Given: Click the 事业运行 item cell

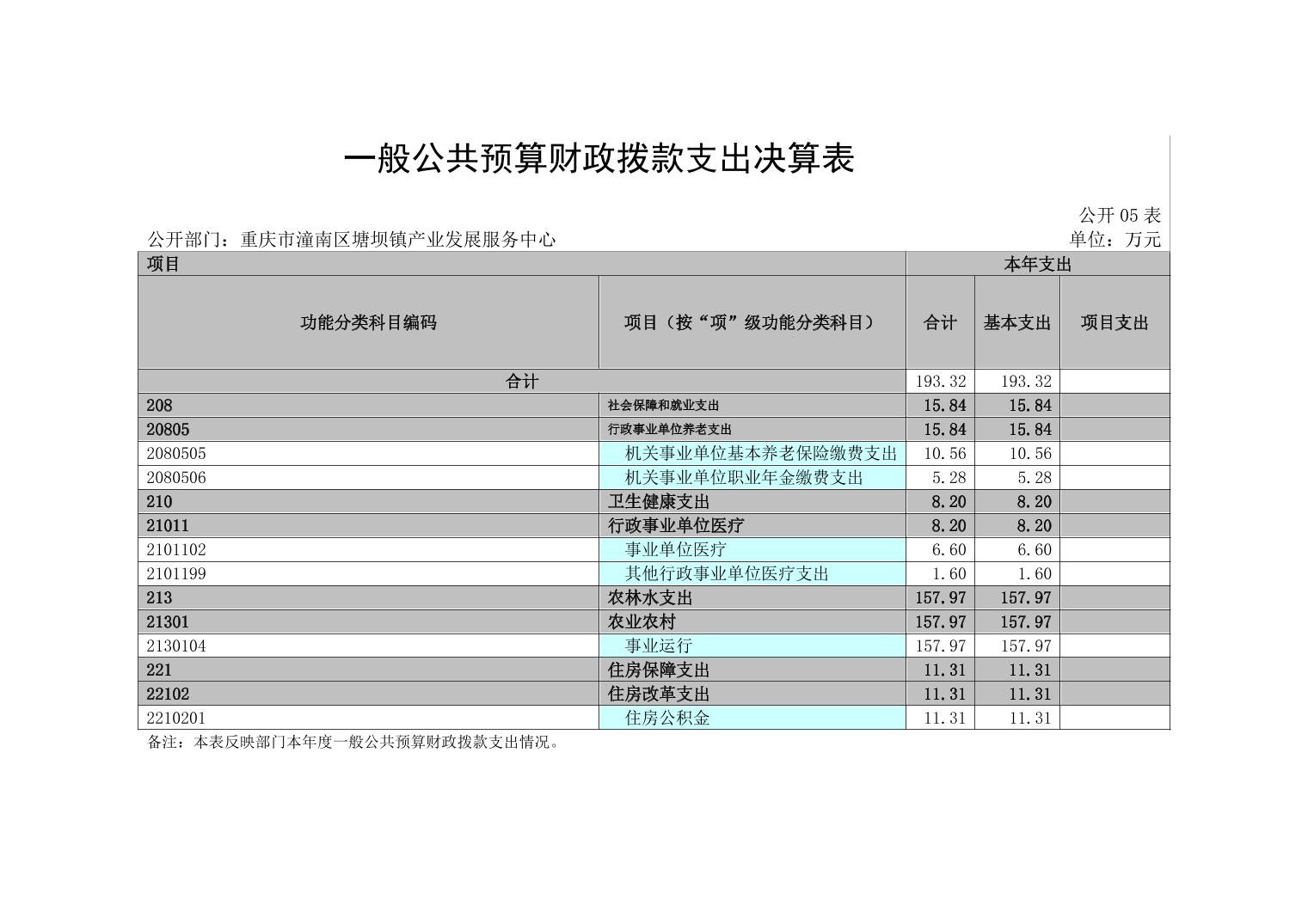Looking at the screenshot, I should [658, 646].
